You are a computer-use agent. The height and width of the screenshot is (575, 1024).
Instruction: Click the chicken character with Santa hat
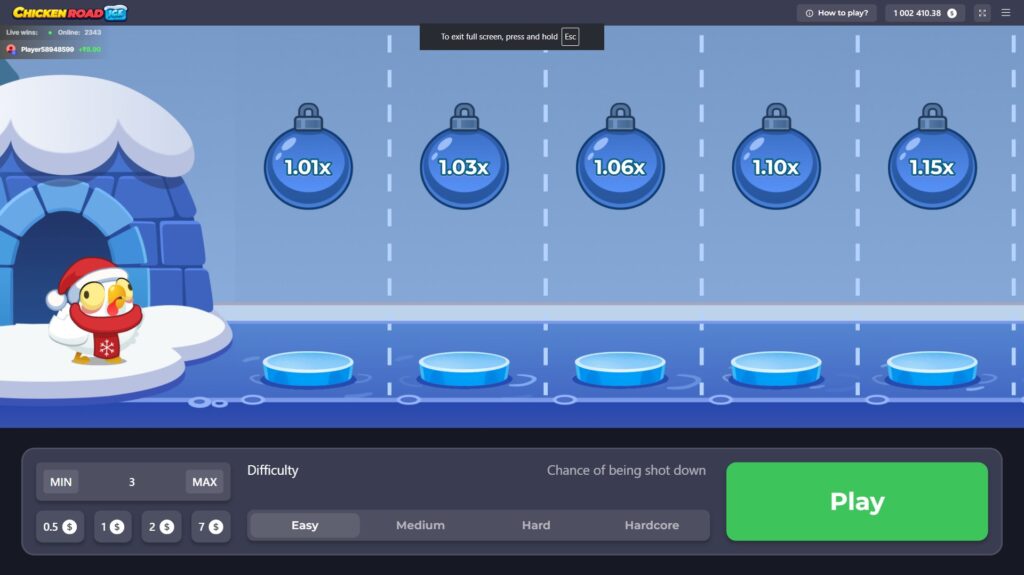click(95, 312)
